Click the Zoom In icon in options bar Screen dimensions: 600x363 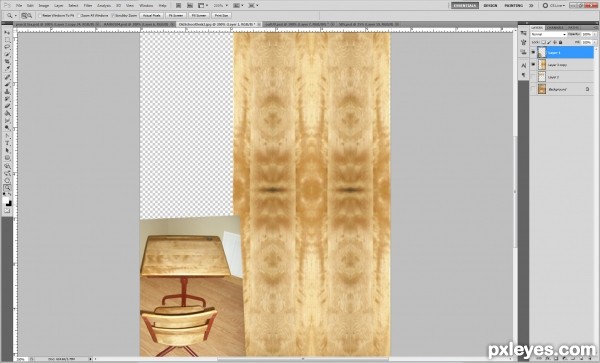point(24,16)
